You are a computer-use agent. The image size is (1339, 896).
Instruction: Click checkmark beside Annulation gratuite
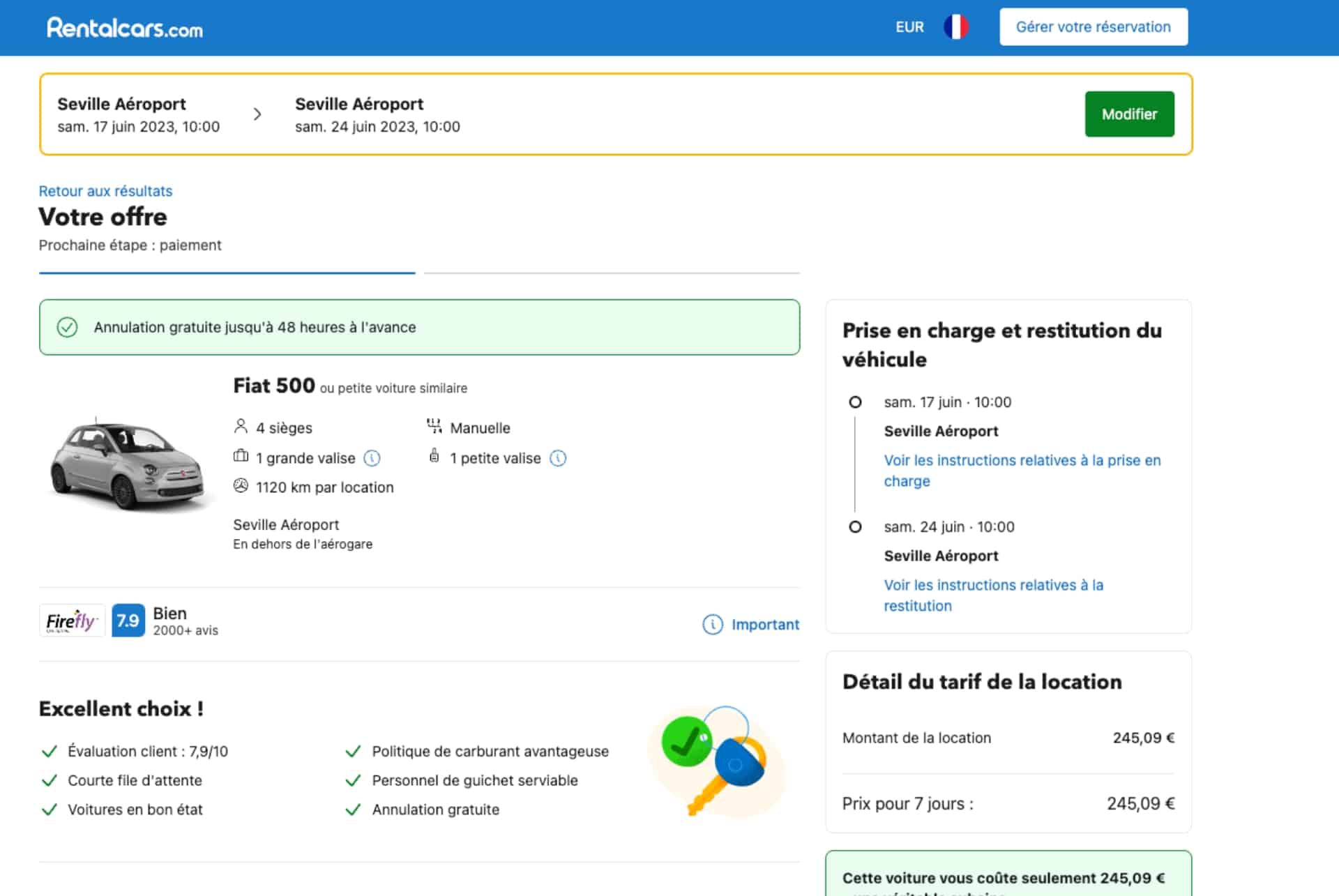point(354,810)
